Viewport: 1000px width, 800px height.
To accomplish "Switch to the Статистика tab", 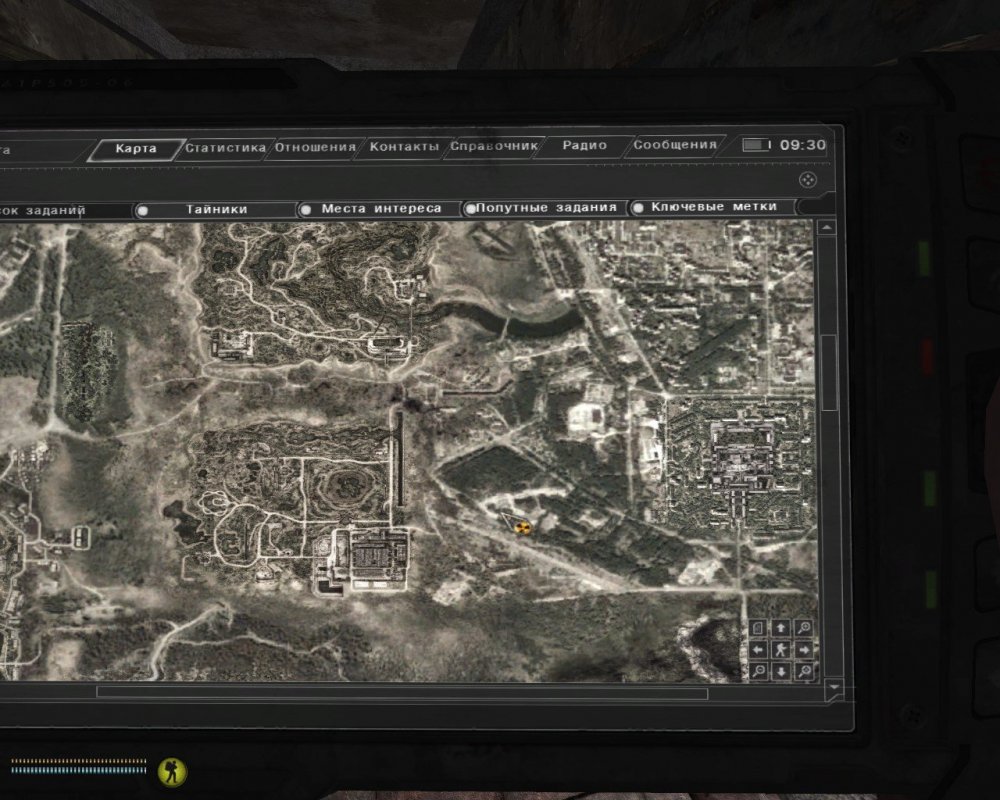I will click(225, 147).
